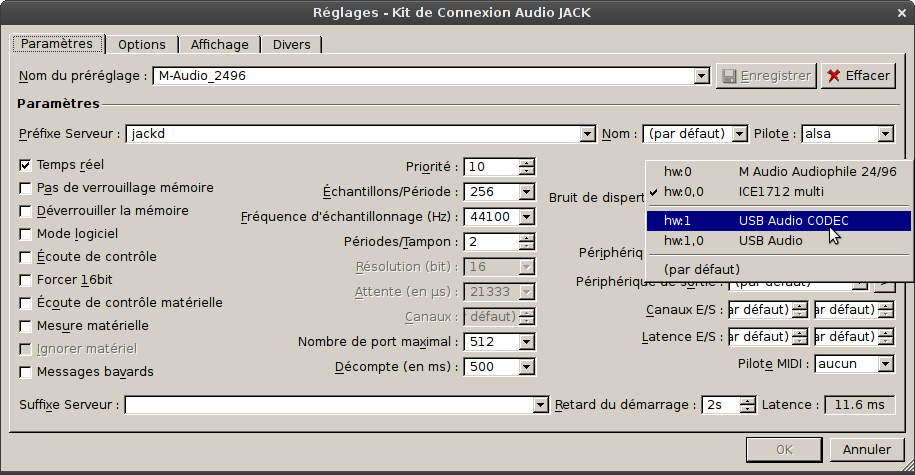Click the Retard du démarrage spinner
Screen dimensions: 915x475
[748, 405]
